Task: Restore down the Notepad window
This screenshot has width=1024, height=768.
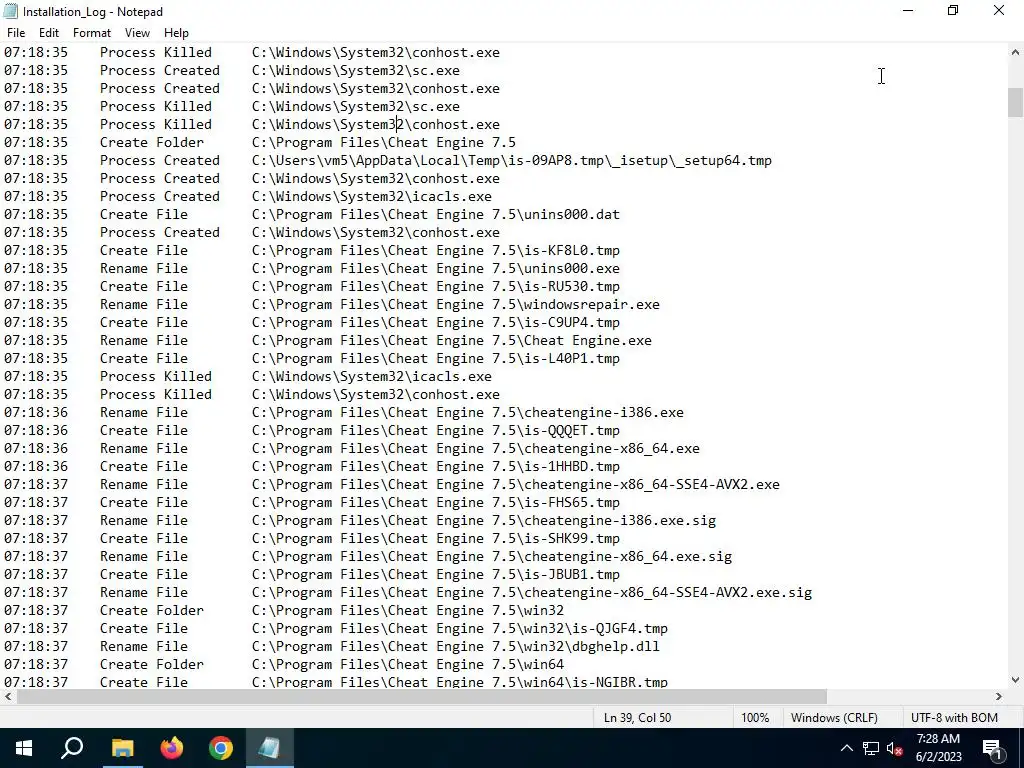Action: (x=953, y=11)
